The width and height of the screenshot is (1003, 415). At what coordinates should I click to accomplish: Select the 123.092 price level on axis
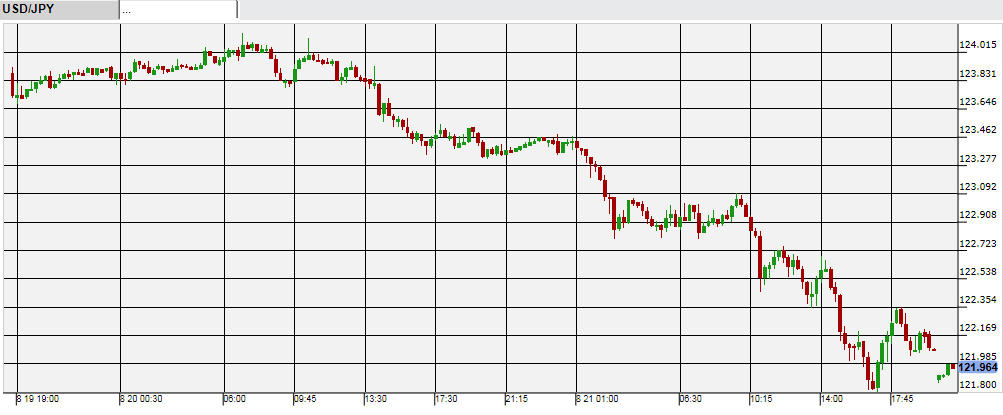978,187
